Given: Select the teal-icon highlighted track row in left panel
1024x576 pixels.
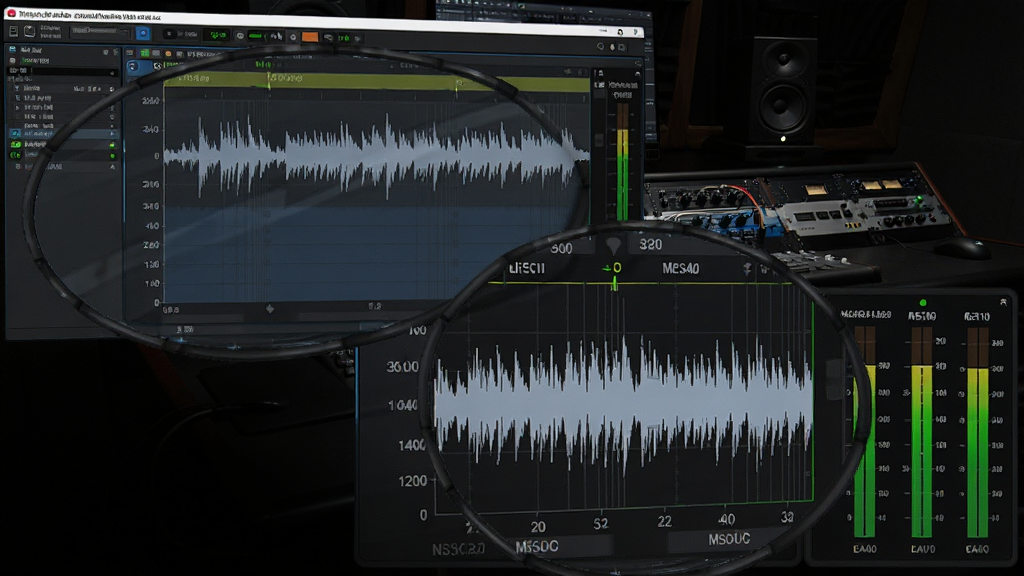Looking at the screenshot, I should click(63, 134).
